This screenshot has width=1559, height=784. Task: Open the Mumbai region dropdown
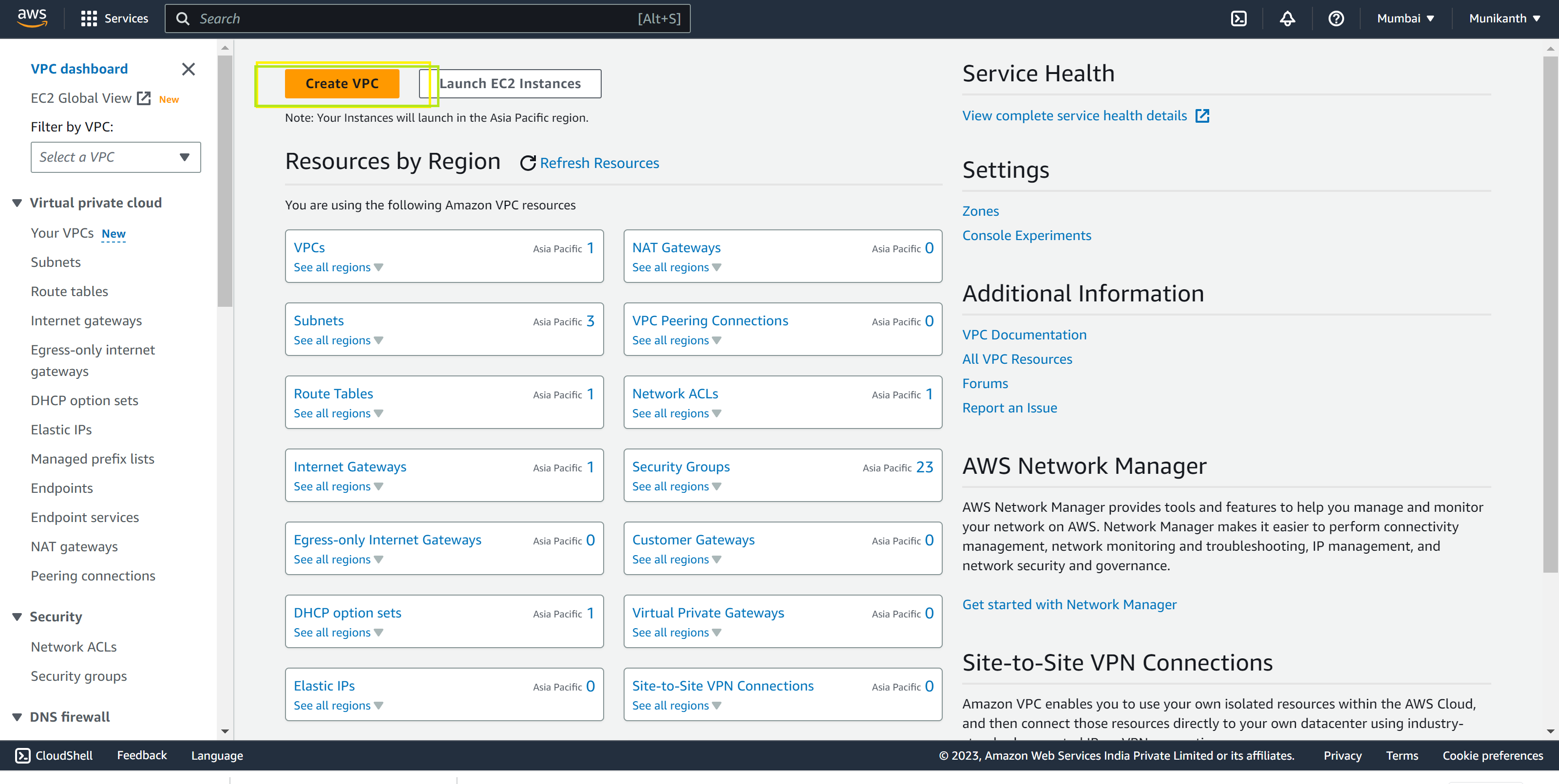point(1405,18)
